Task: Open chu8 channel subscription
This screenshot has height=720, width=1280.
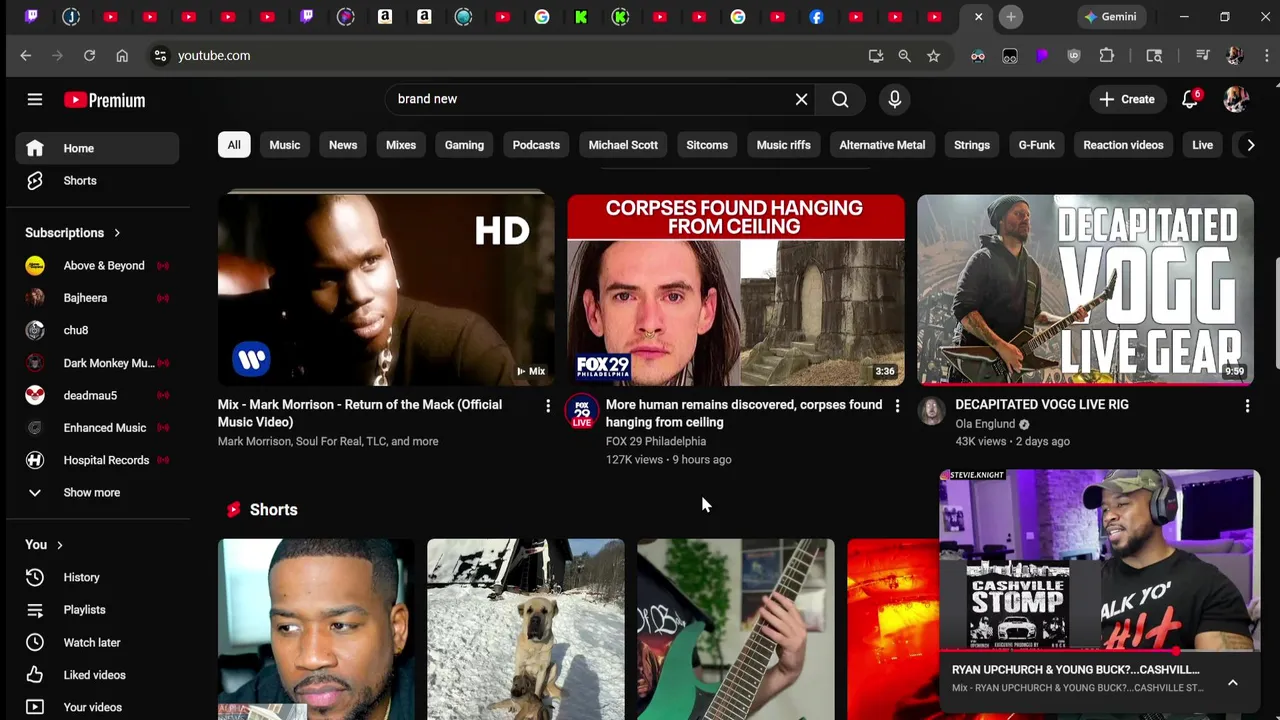Action: click(97, 330)
